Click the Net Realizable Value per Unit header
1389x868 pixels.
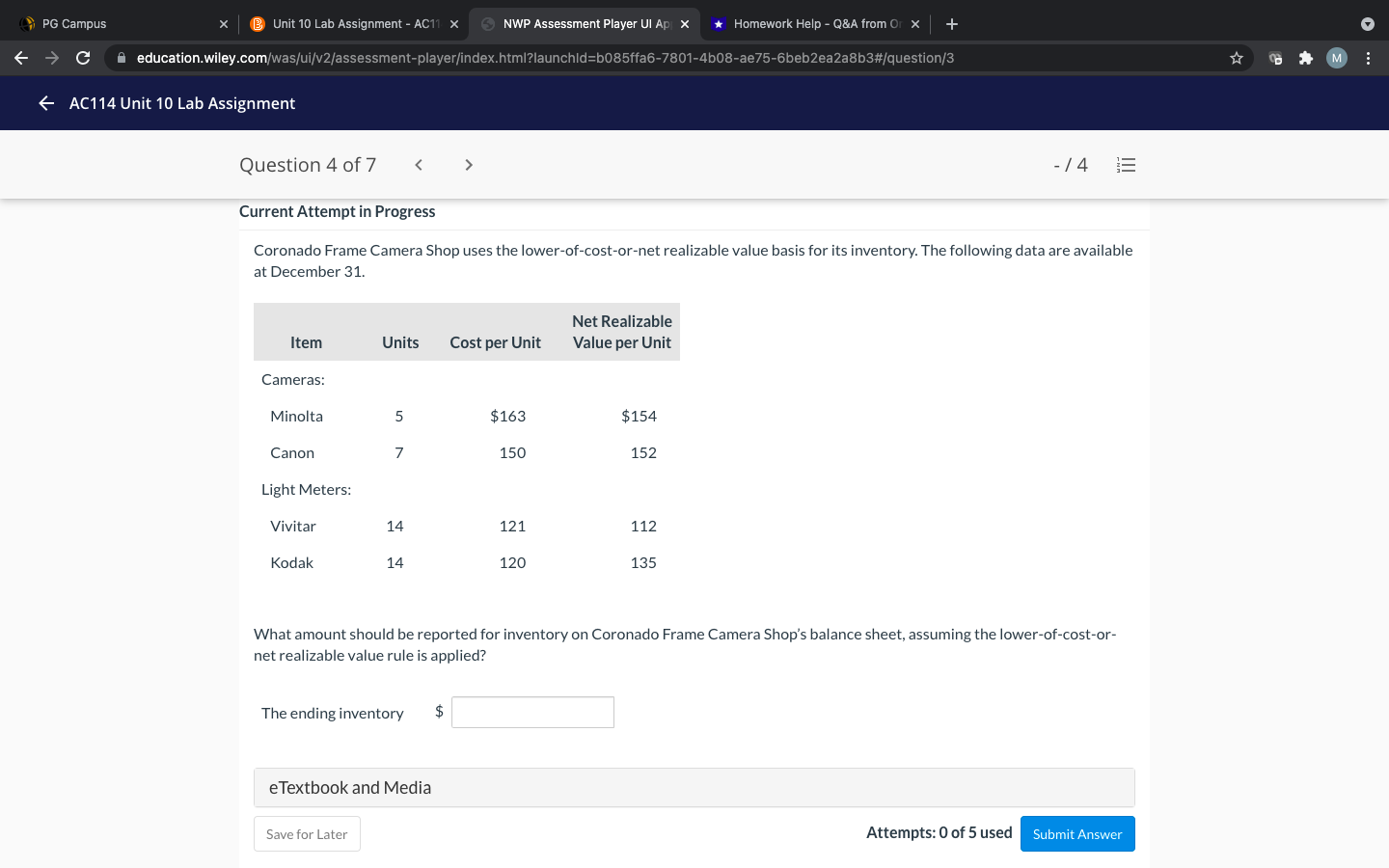click(622, 332)
